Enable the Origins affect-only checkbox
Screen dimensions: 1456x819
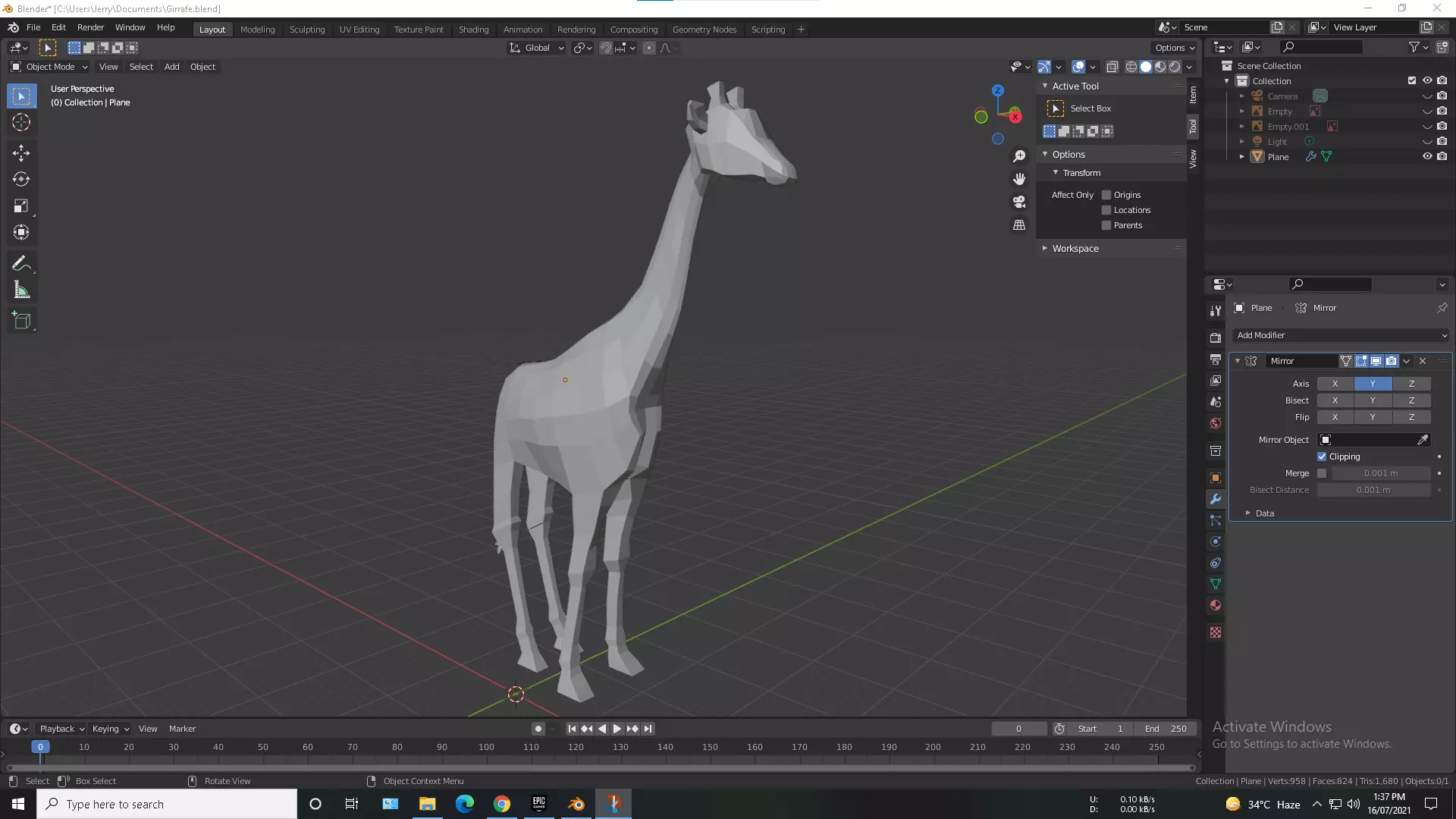1106,195
